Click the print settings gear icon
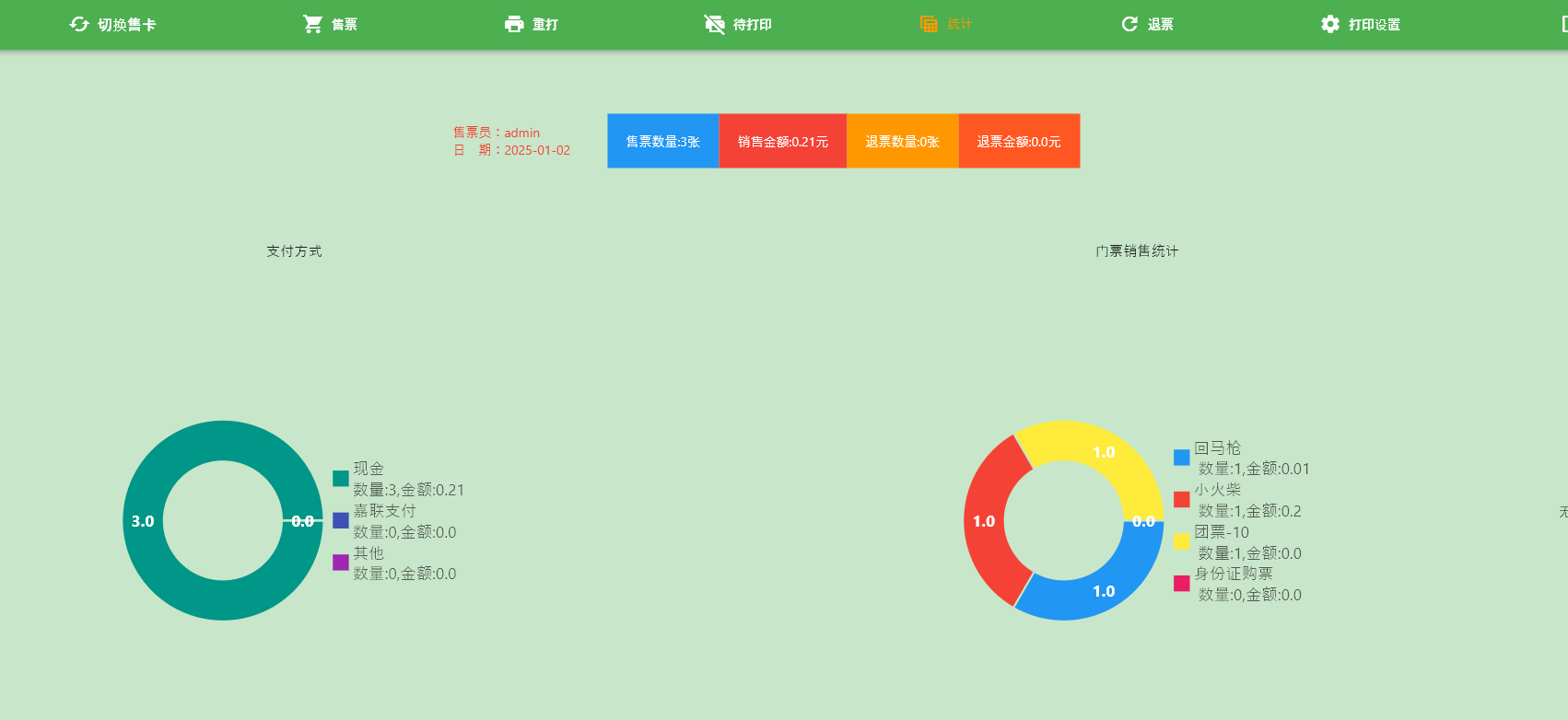The image size is (1568, 720). pos(1330,24)
